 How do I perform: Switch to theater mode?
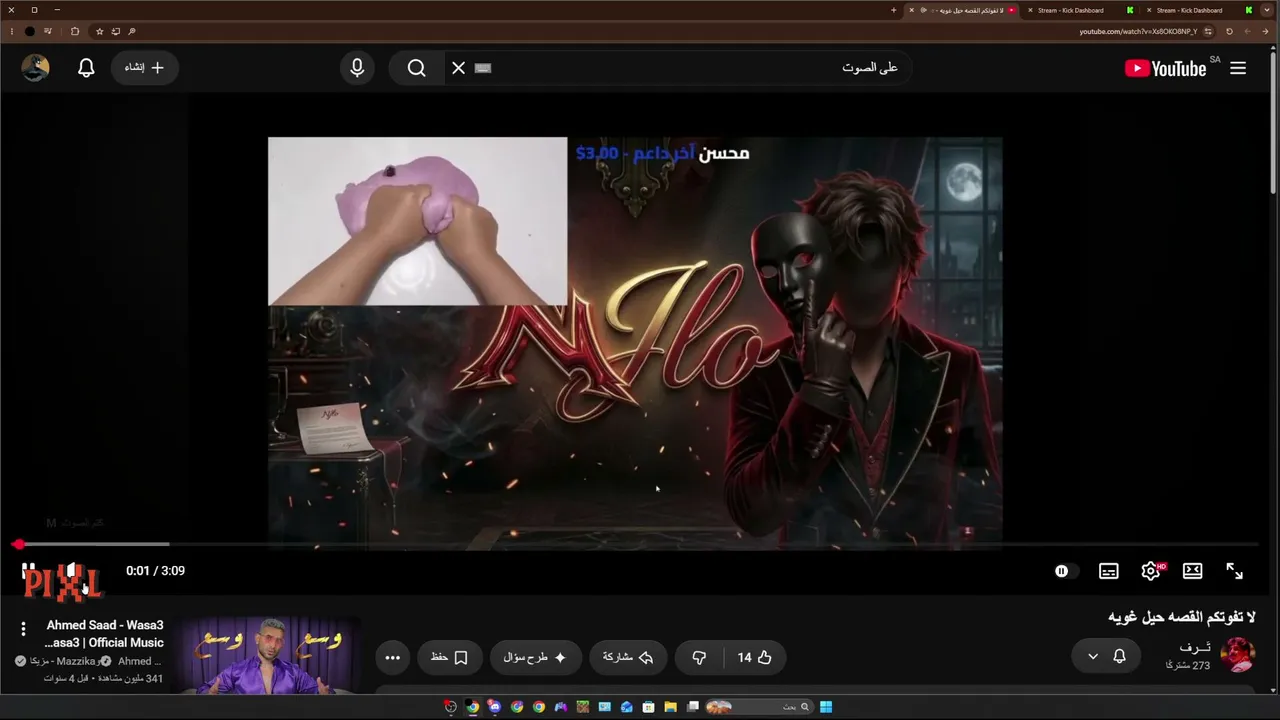coord(1193,571)
